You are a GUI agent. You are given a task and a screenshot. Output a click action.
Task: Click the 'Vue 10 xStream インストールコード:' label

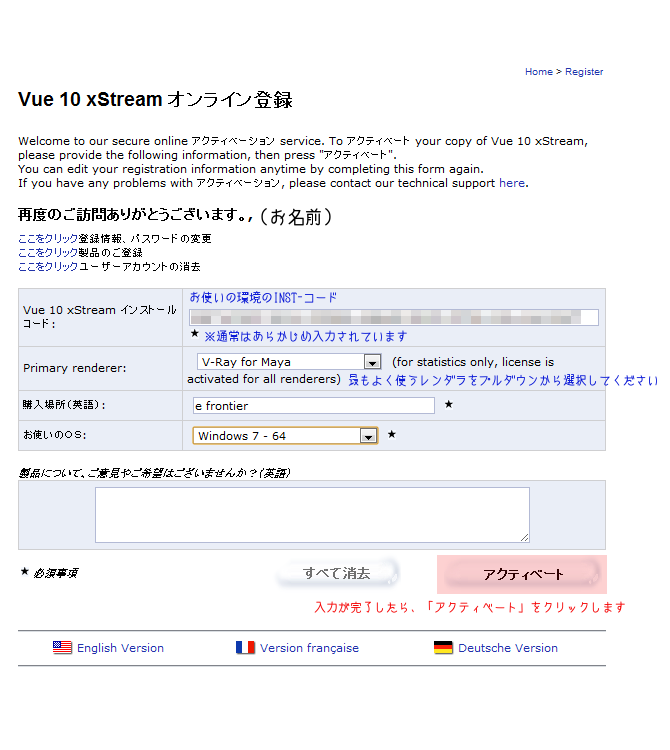coord(99,317)
